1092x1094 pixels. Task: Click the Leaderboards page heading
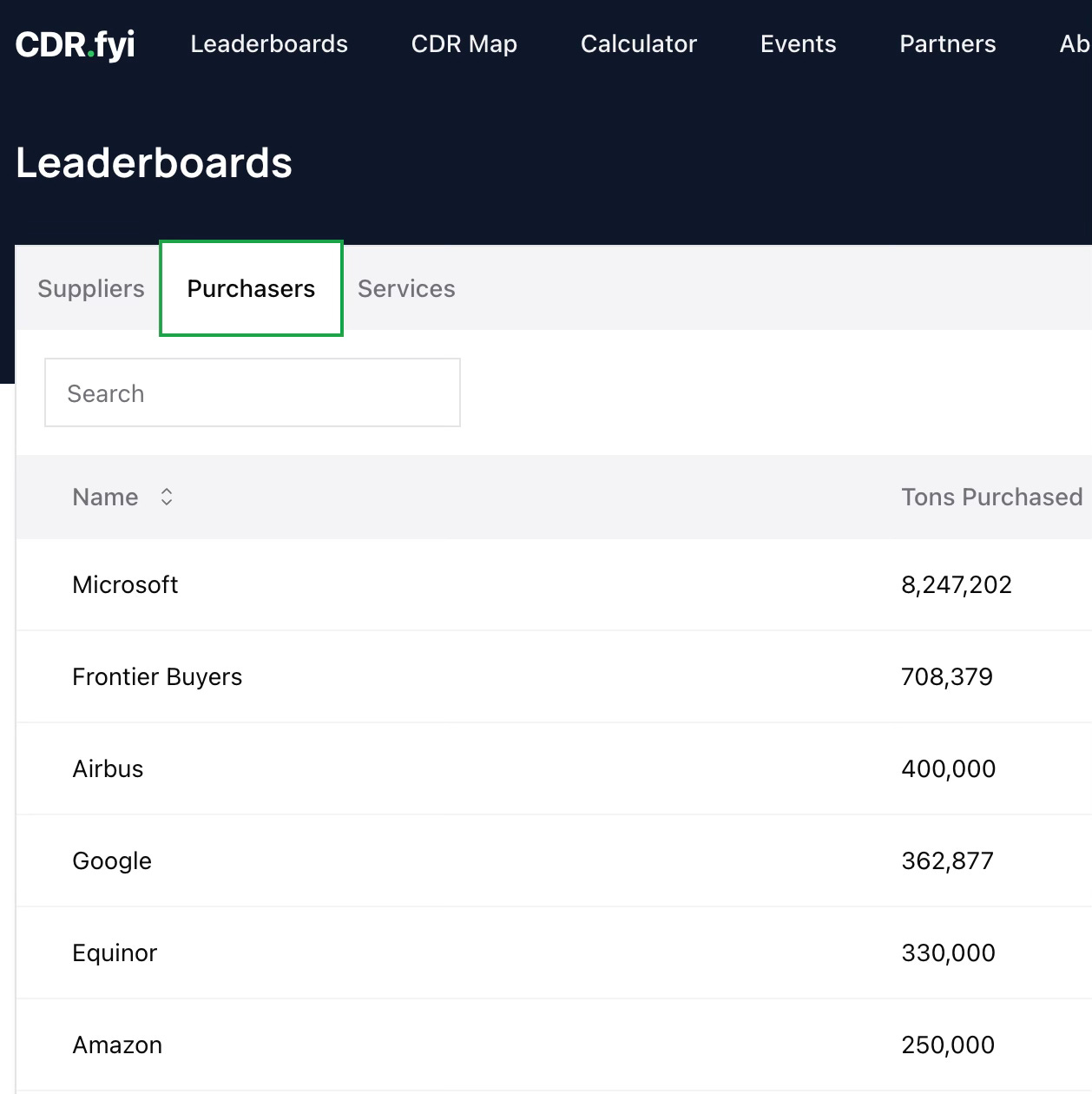tap(155, 162)
